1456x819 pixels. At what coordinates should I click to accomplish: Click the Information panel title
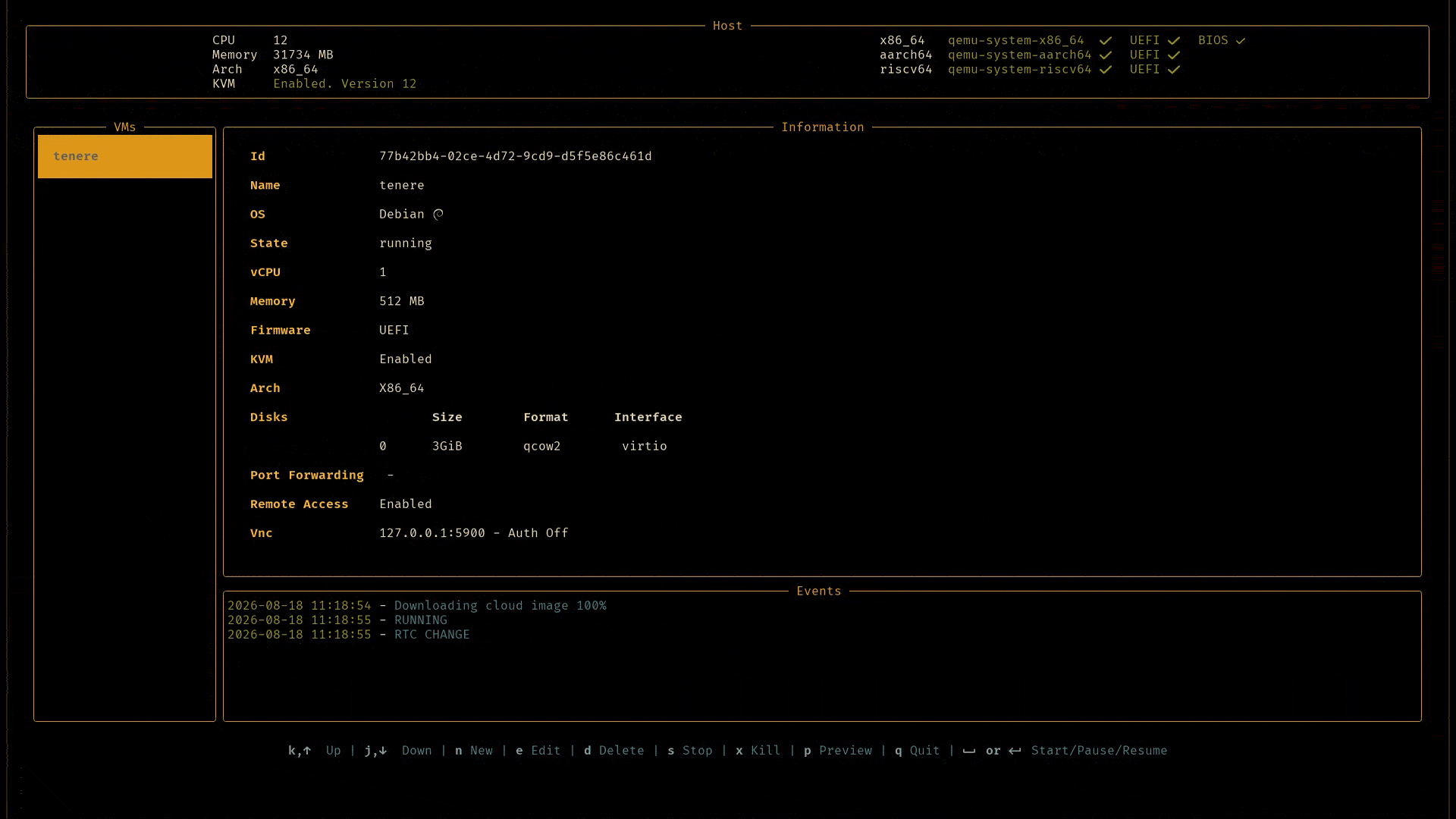coord(823,127)
